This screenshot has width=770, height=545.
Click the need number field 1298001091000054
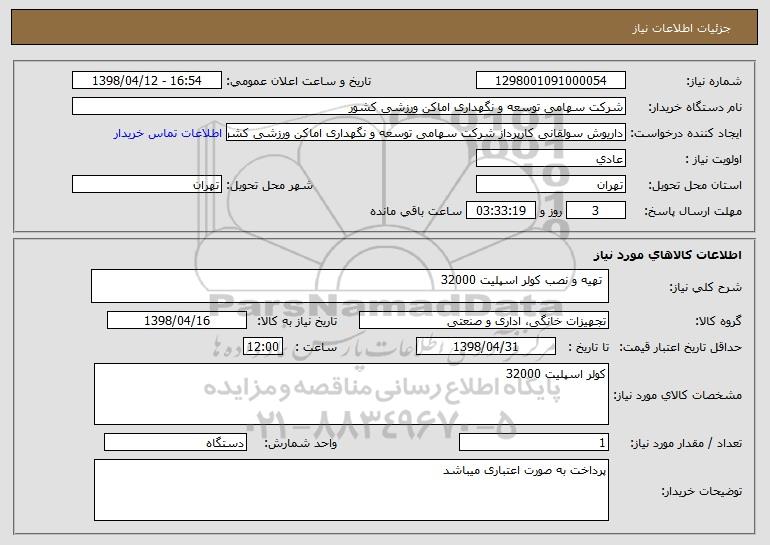pyautogui.click(x=550, y=81)
